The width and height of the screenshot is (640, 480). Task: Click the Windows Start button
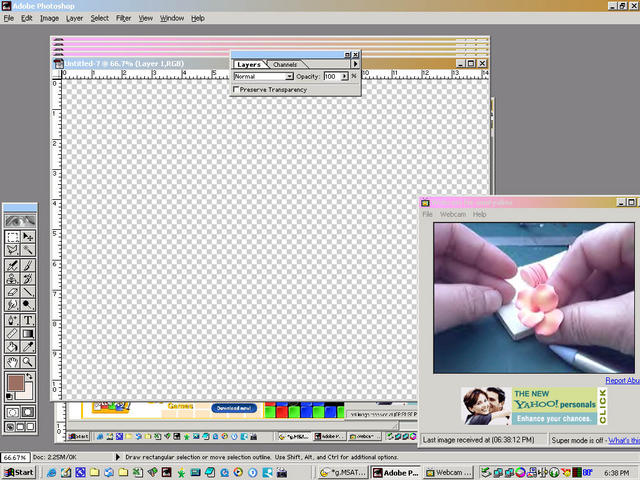[x=19, y=472]
